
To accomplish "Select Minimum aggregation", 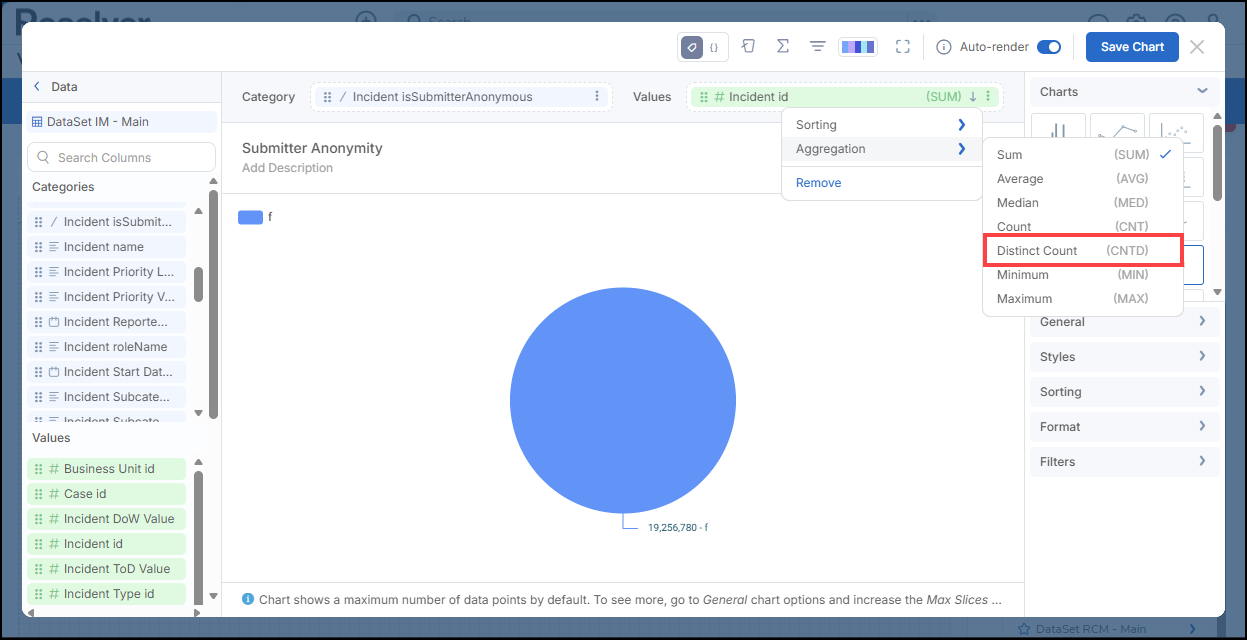I will (1083, 275).
